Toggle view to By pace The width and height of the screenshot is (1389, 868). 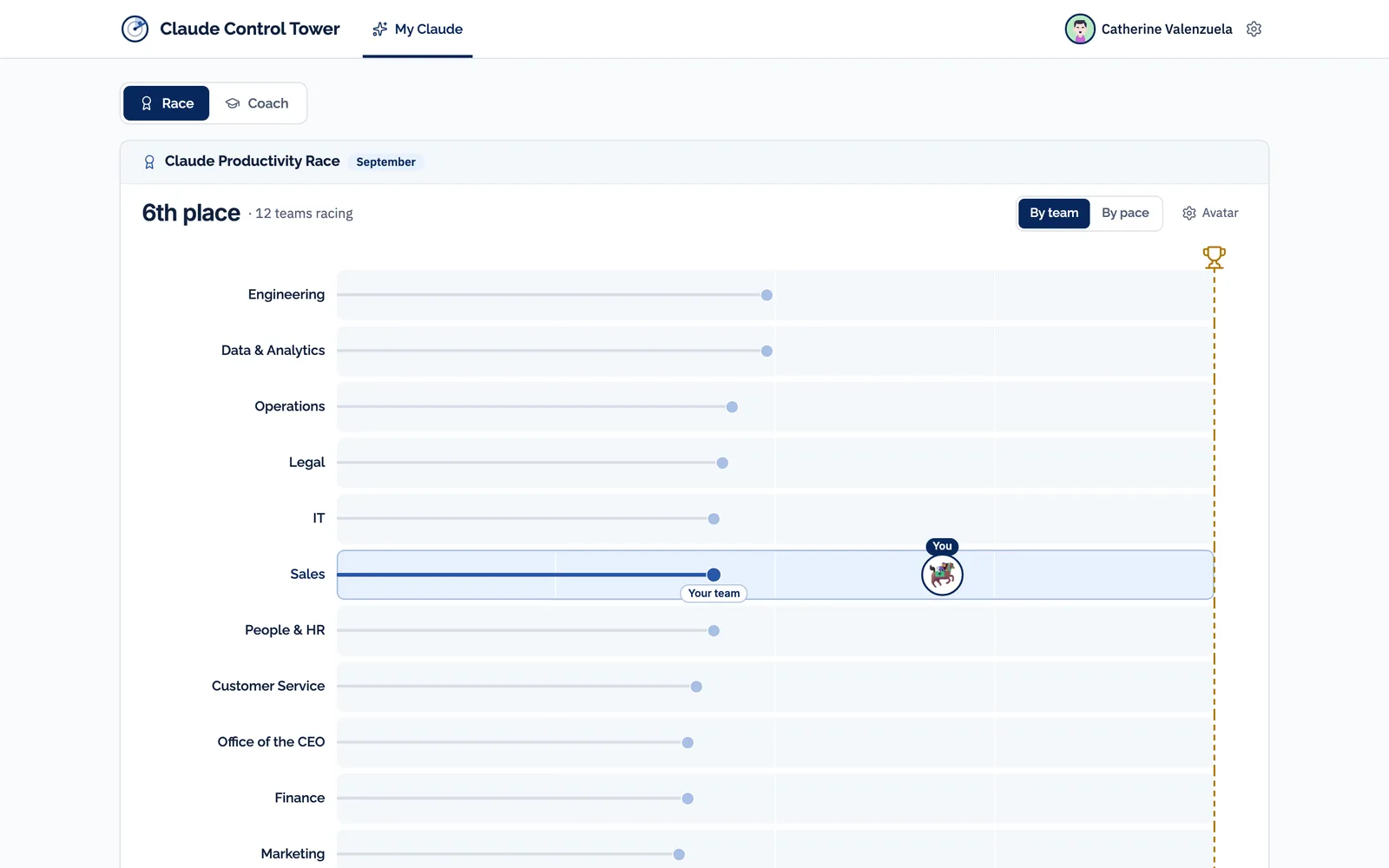click(x=1125, y=213)
